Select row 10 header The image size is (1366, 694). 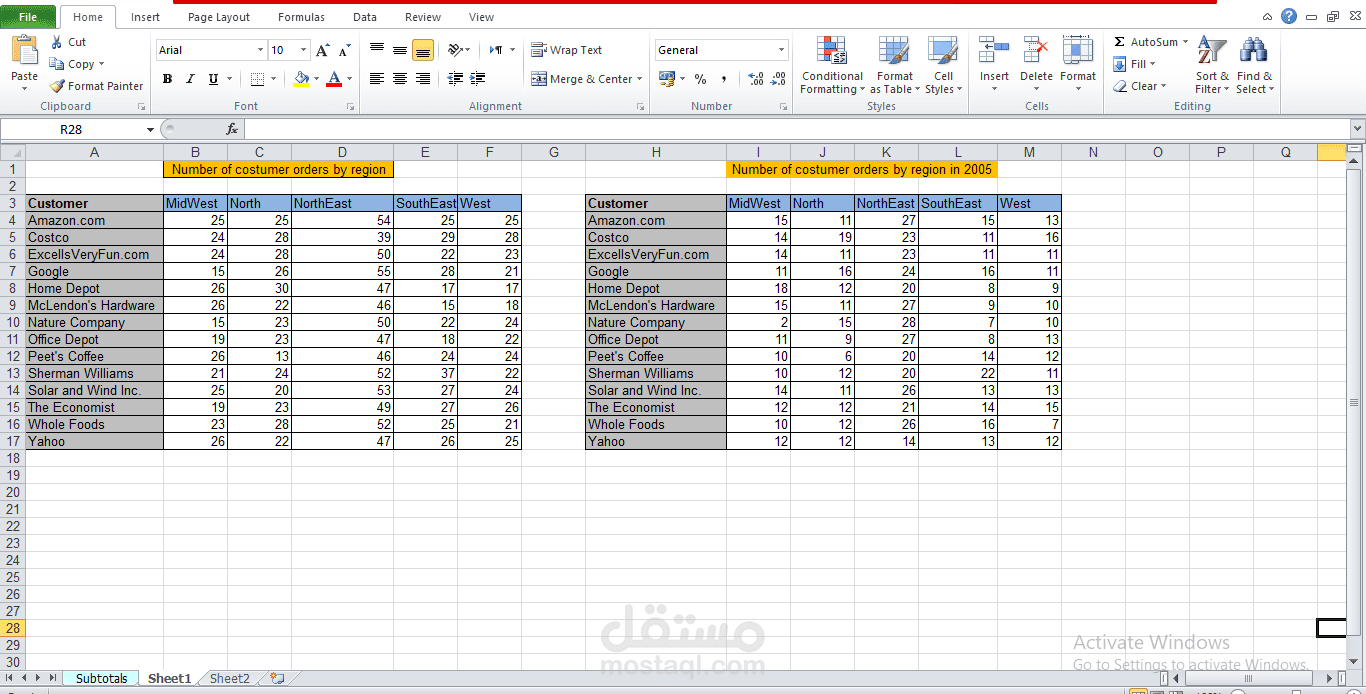click(13, 322)
